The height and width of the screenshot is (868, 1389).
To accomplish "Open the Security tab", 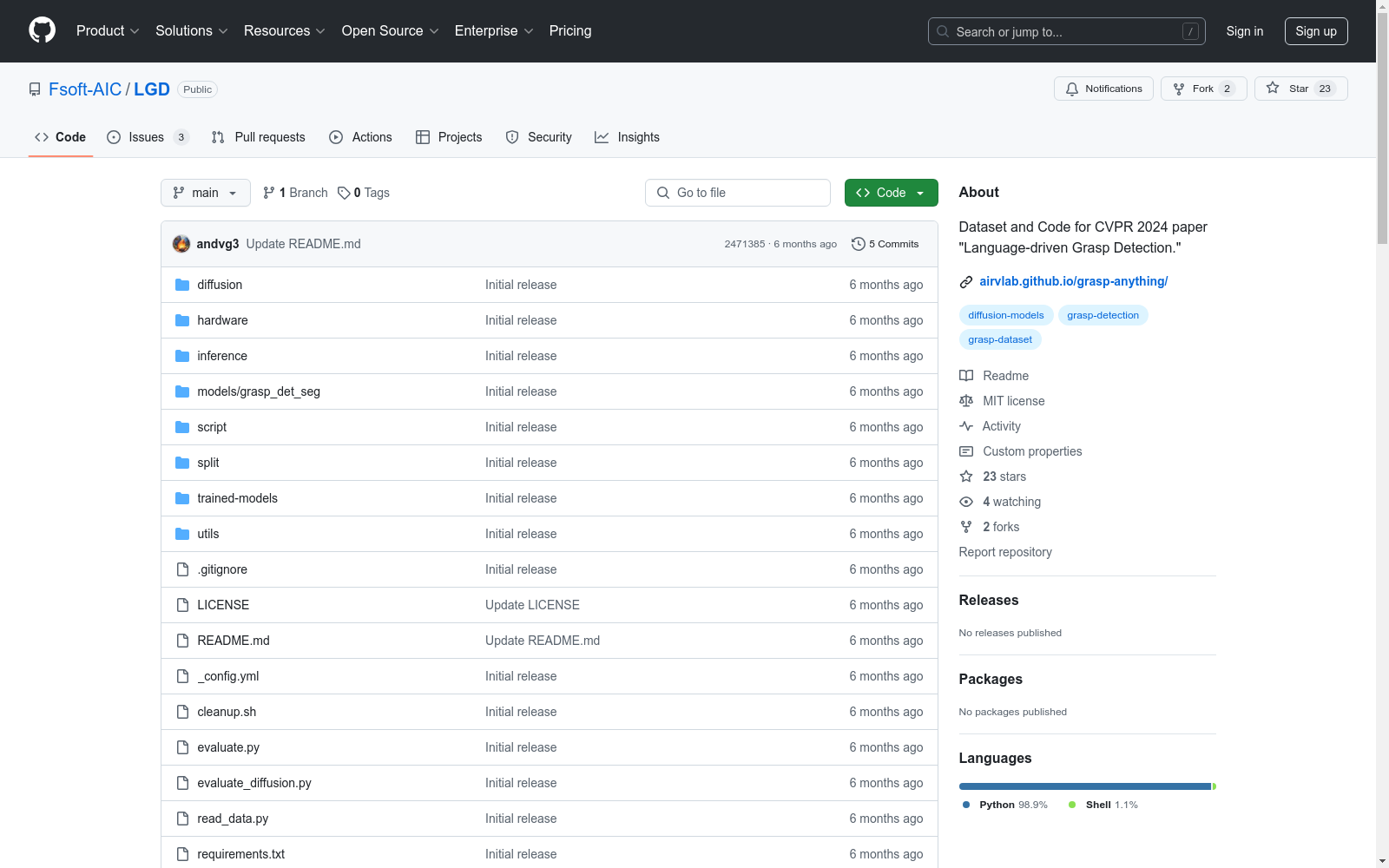I will pyautogui.click(x=539, y=137).
